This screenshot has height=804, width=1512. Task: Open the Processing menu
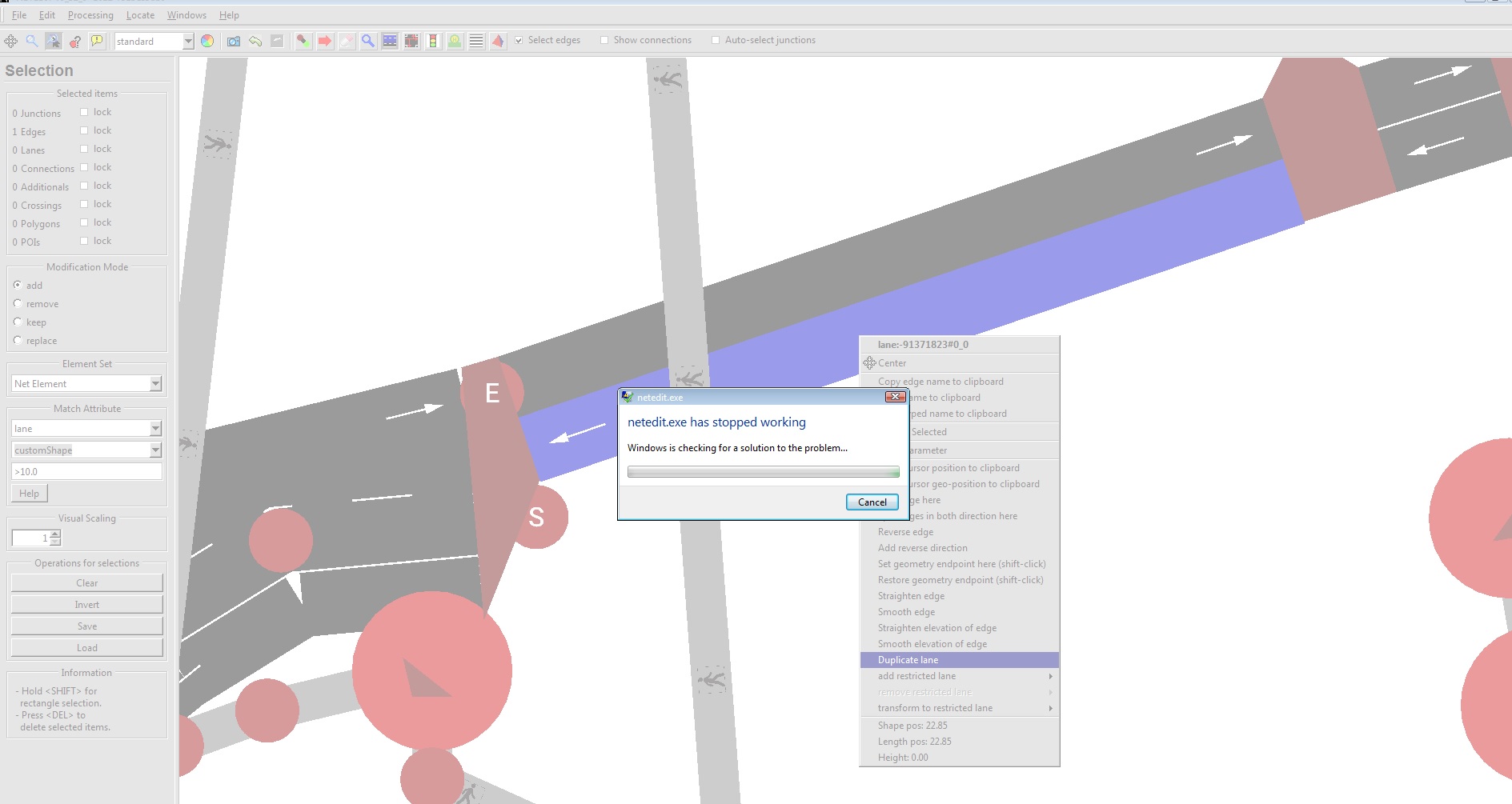tap(90, 15)
